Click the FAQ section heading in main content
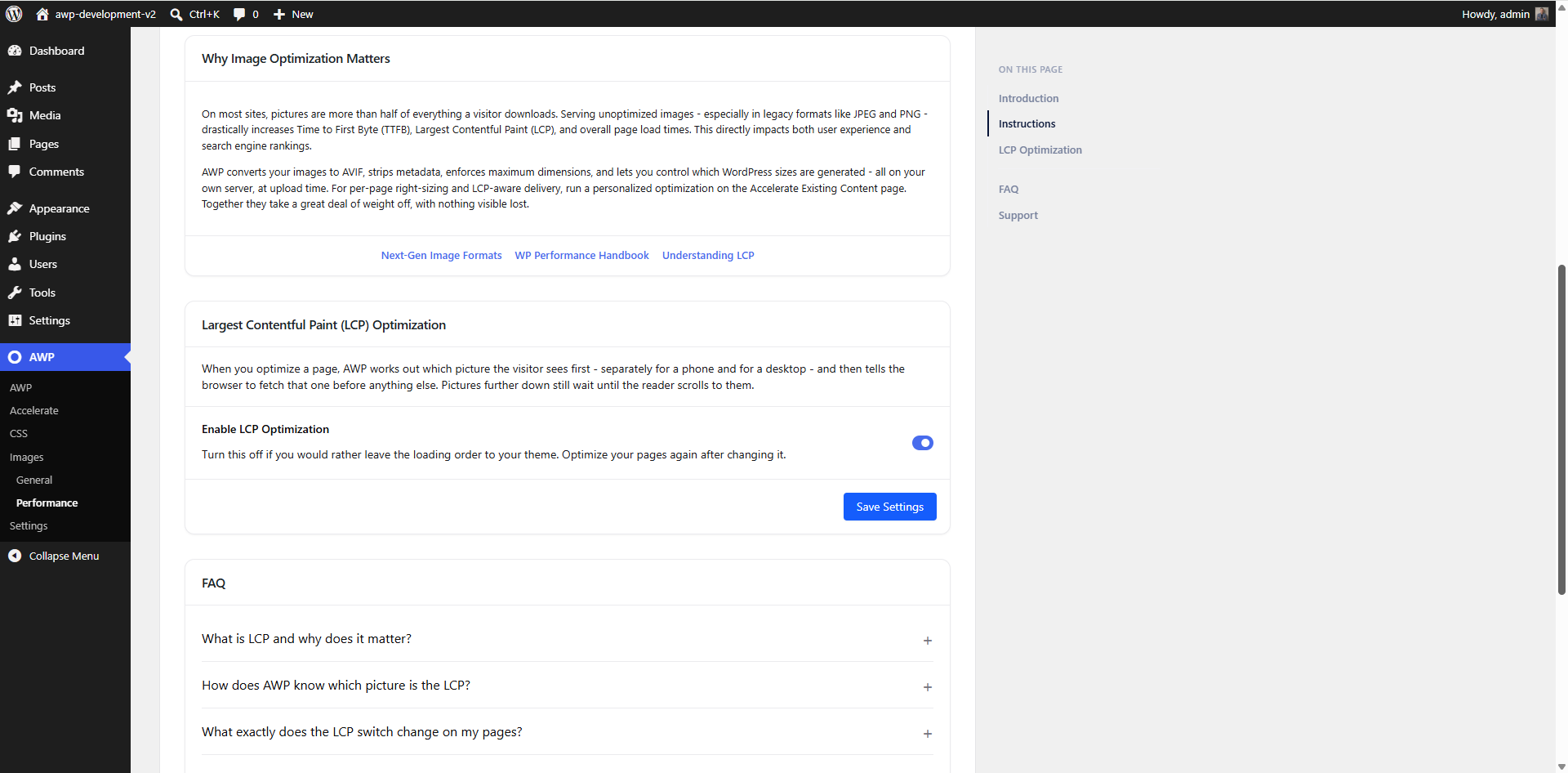The width and height of the screenshot is (1568, 773). [x=213, y=583]
